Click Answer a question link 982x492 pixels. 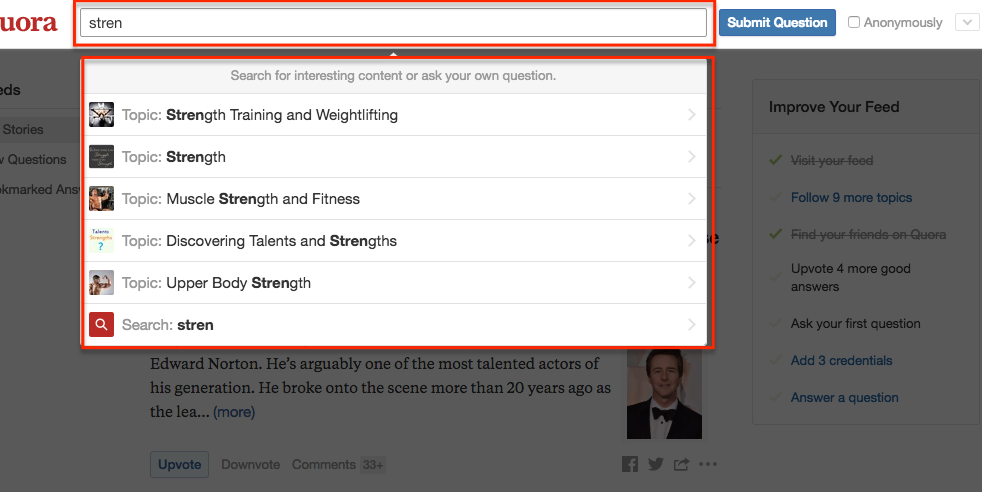click(x=844, y=397)
